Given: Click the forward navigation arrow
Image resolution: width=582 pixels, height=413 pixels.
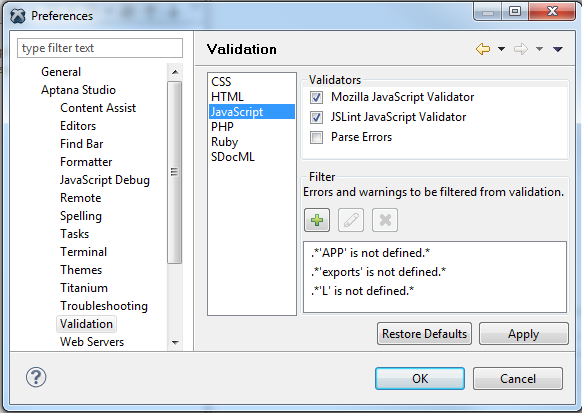Looking at the screenshot, I should [521, 49].
